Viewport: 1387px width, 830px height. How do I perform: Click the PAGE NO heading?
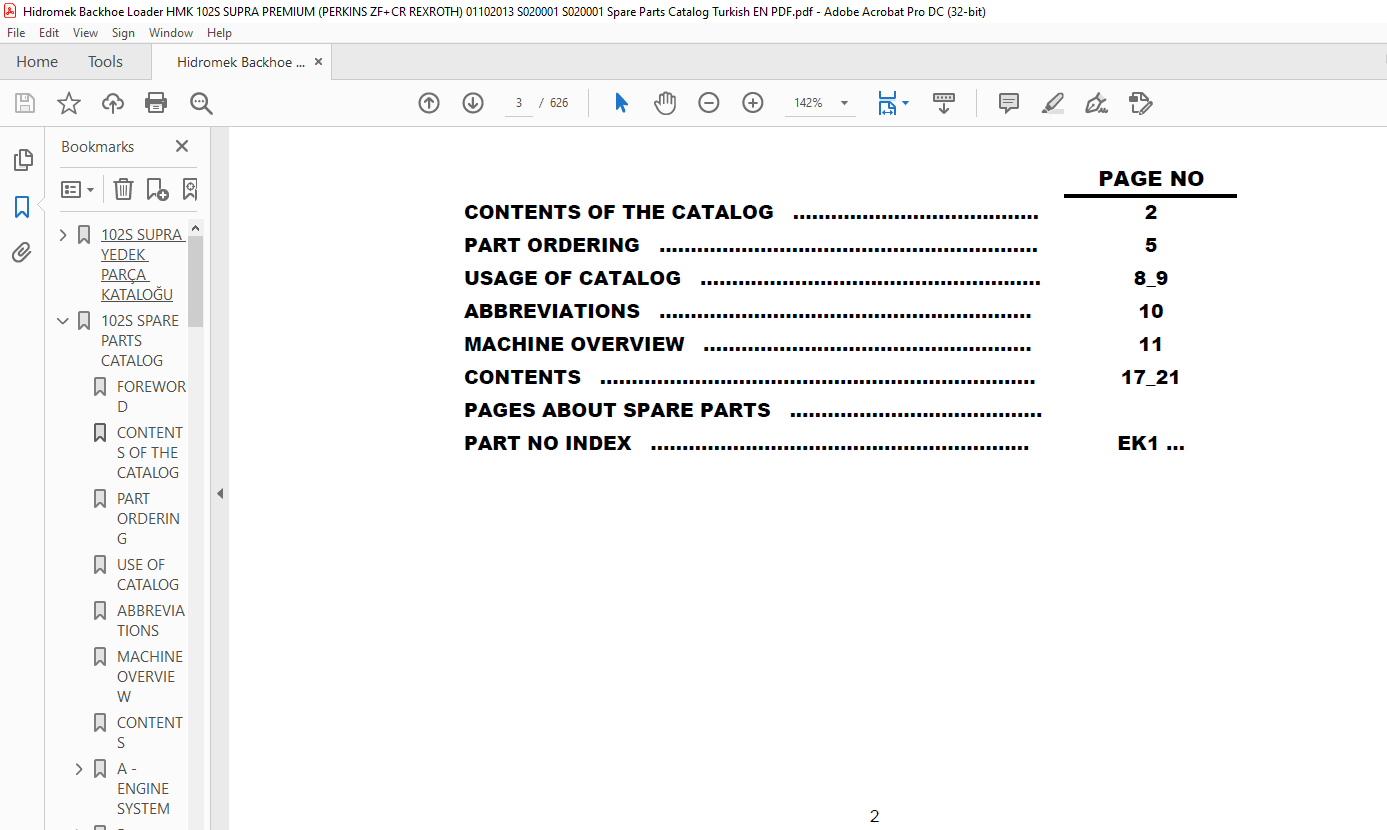tap(1151, 179)
